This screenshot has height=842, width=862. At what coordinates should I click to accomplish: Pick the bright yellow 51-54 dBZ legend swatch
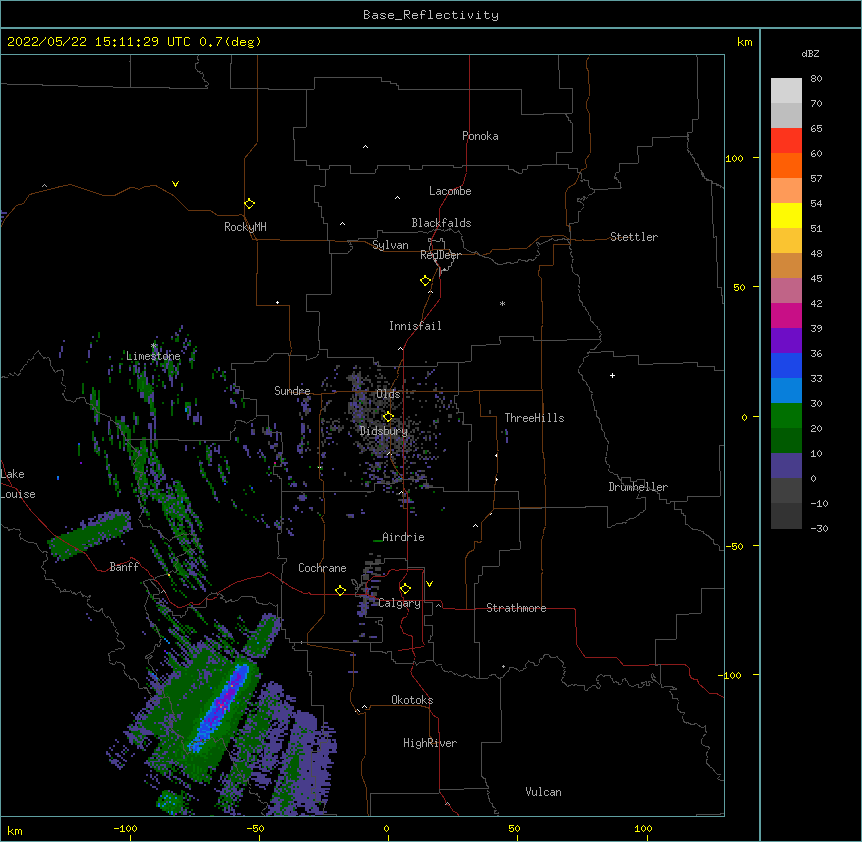786,215
